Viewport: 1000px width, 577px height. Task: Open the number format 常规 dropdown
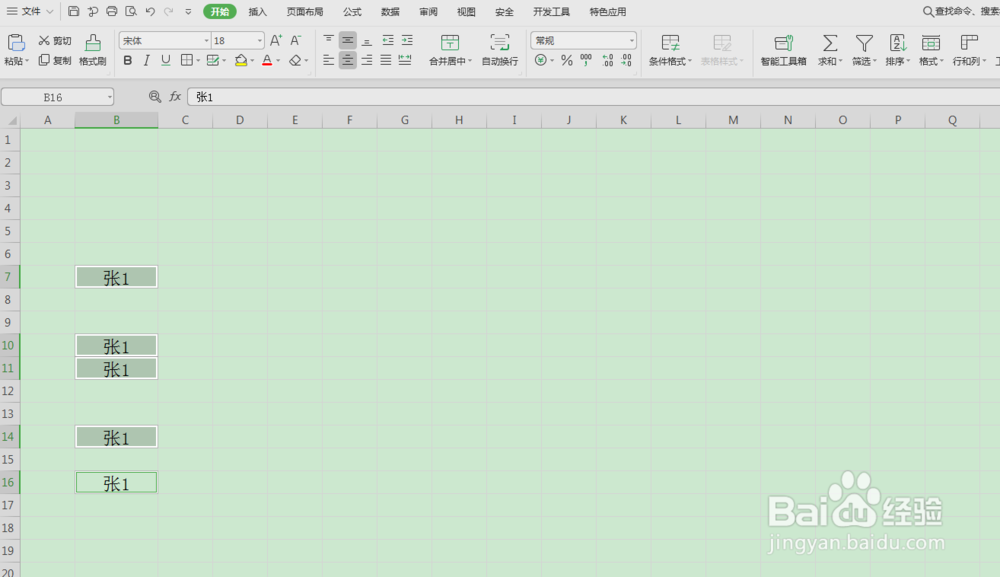[631, 41]
